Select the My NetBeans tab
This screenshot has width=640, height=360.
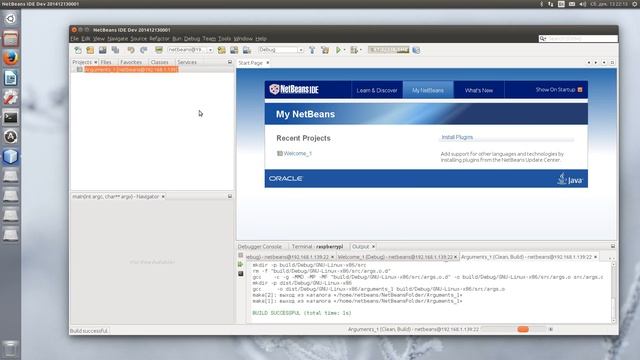(x=428, y=90)
